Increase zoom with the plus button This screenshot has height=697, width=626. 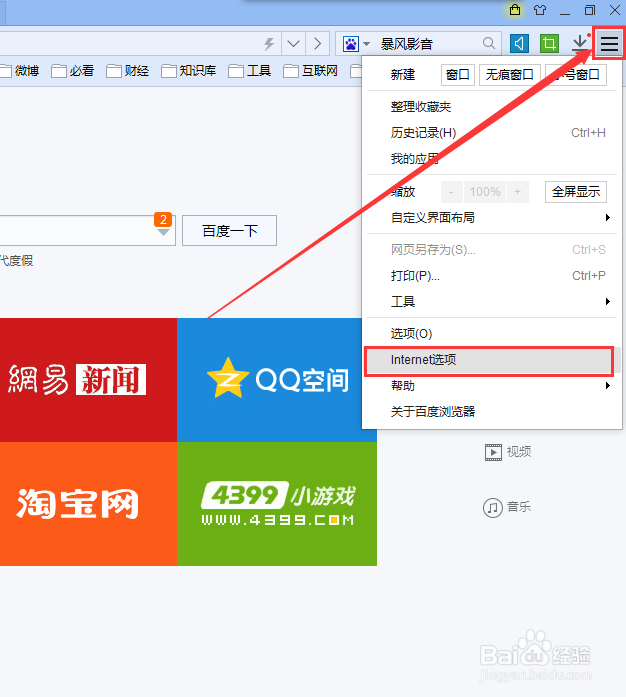pyautogui.click(x=518, y=192)
